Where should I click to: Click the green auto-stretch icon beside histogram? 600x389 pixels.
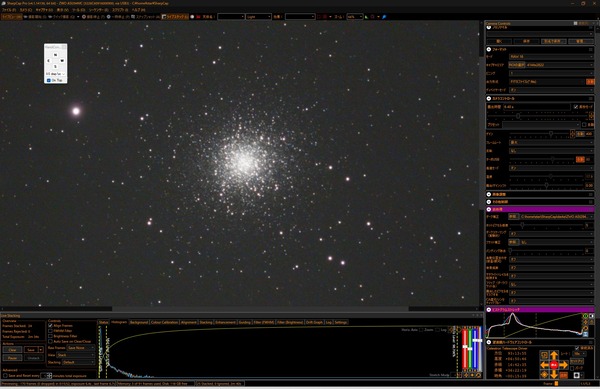pos(585,316)
